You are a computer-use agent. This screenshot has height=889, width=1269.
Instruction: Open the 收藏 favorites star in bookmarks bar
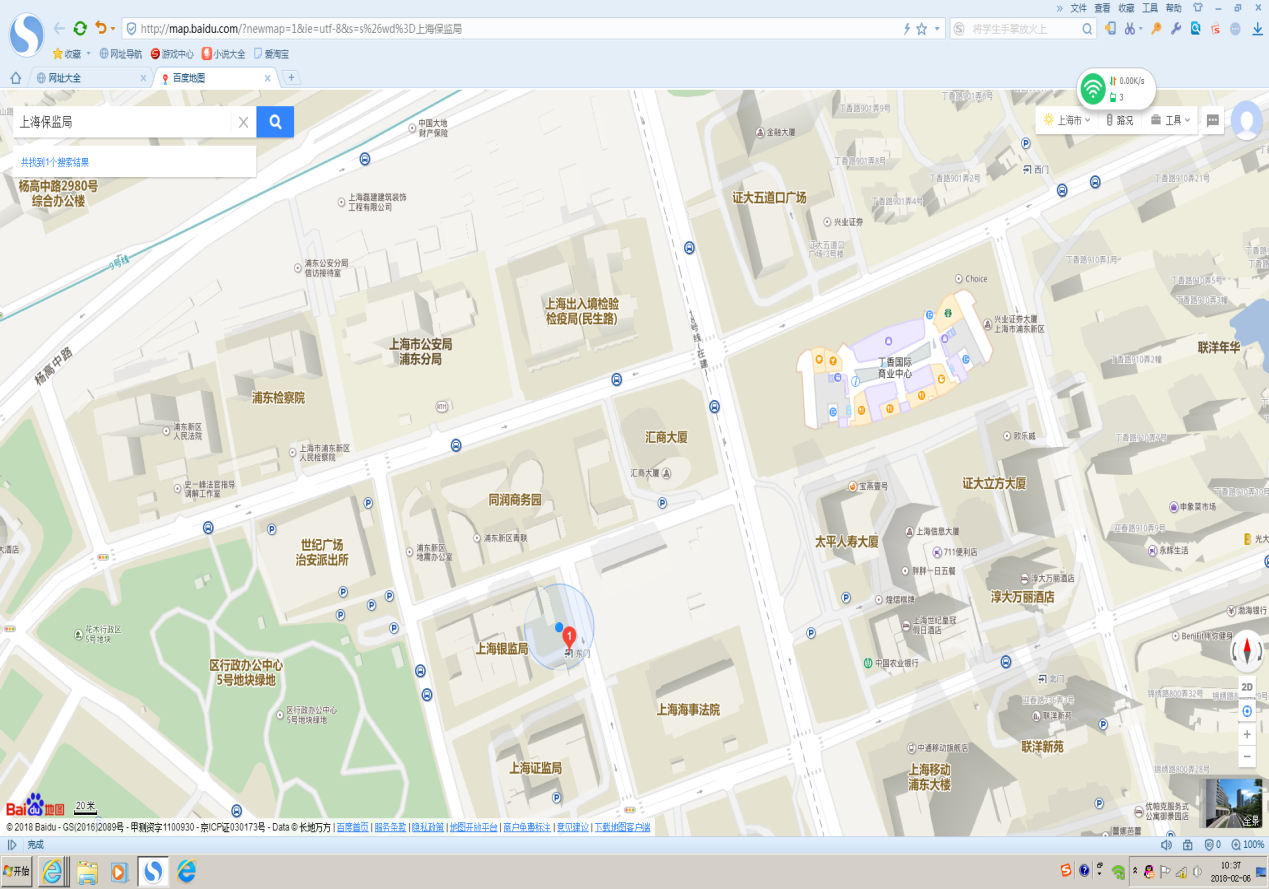tap(66, 54)
